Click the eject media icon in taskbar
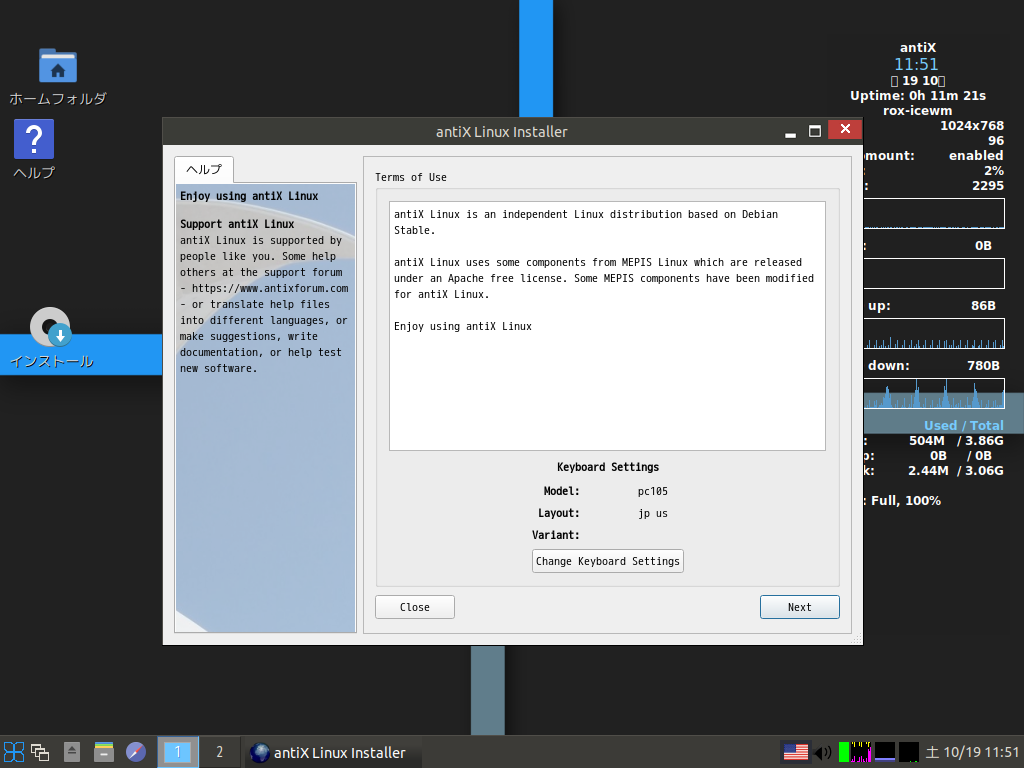Screen dimensions: 1024x768 point(72,752)
